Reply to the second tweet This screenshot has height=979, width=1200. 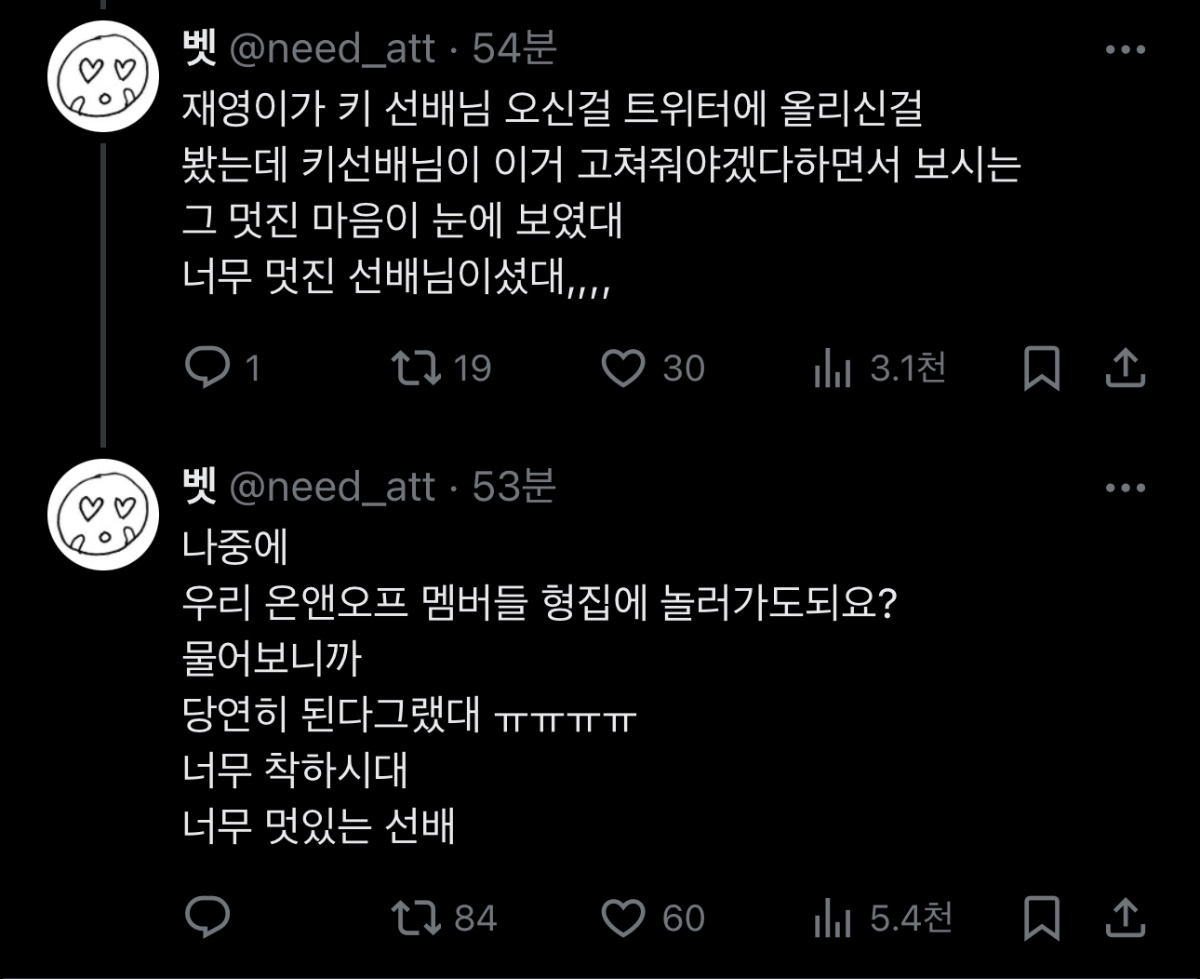(208, 917)
